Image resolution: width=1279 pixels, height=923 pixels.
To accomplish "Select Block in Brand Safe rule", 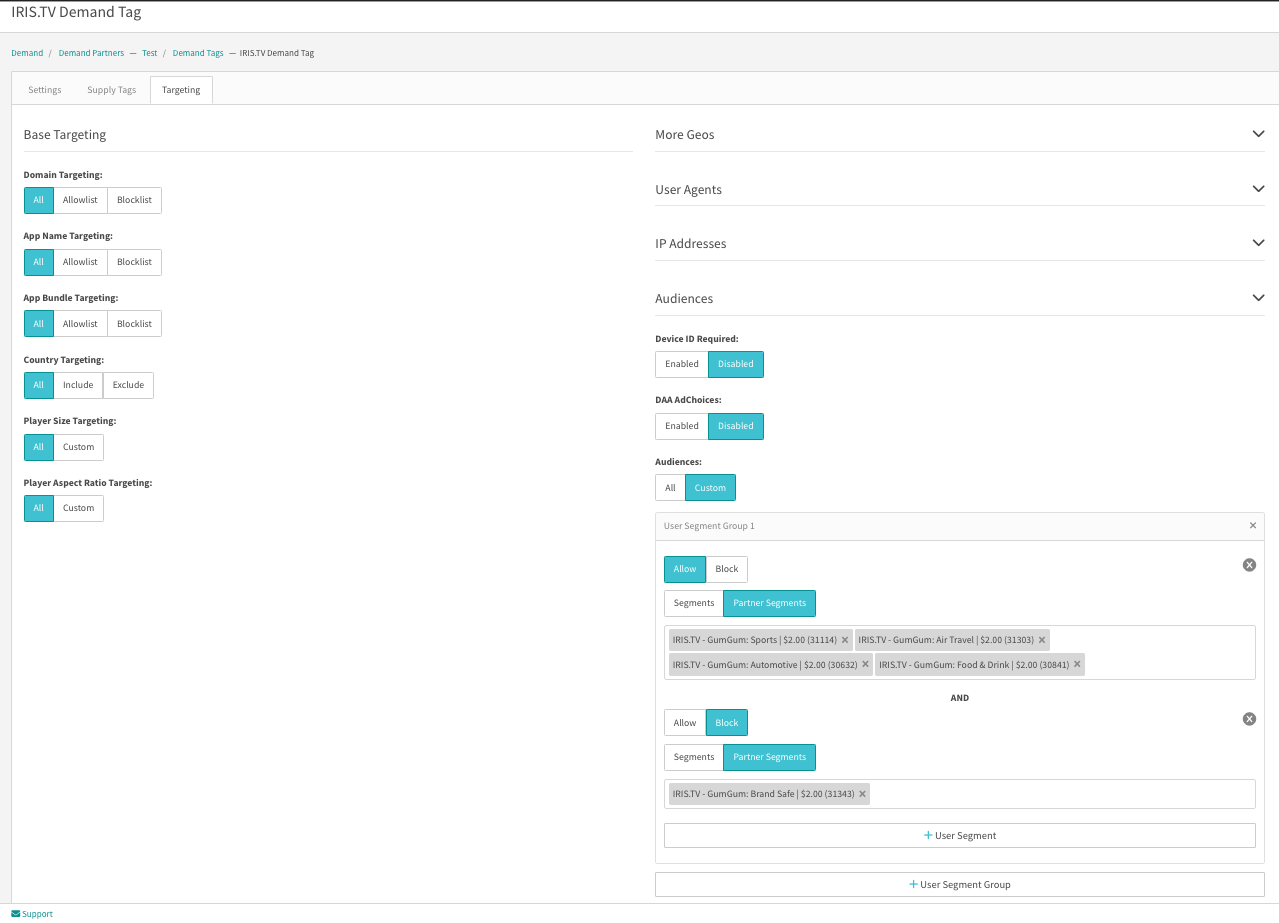I will tap(727, 723).
